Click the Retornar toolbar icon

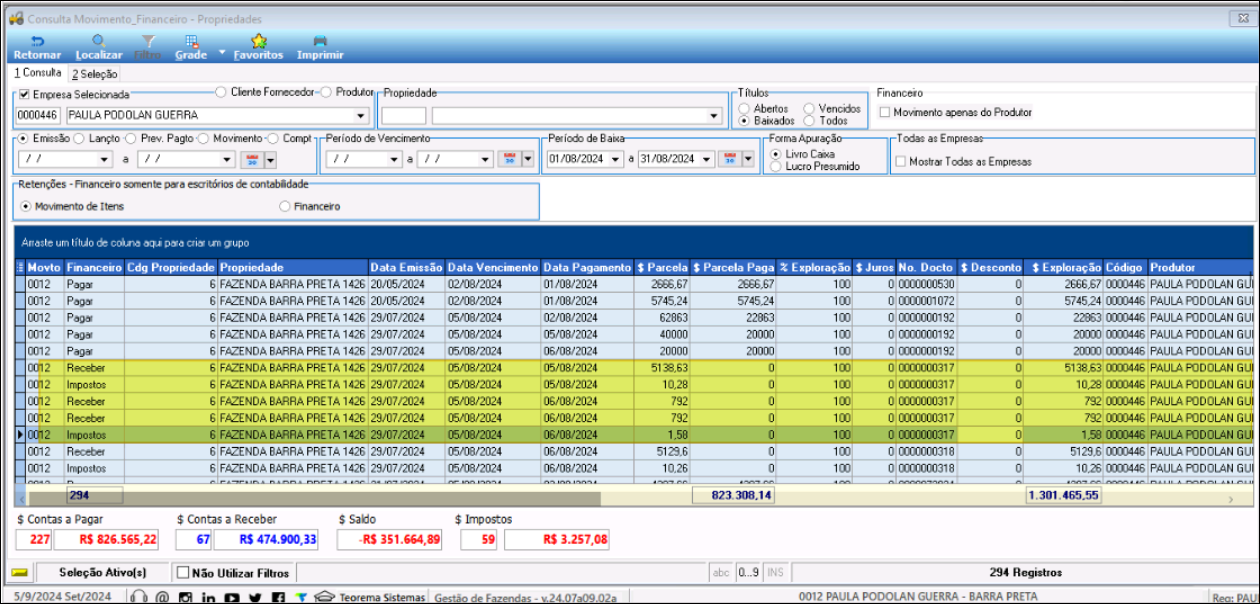coord(37,41)
